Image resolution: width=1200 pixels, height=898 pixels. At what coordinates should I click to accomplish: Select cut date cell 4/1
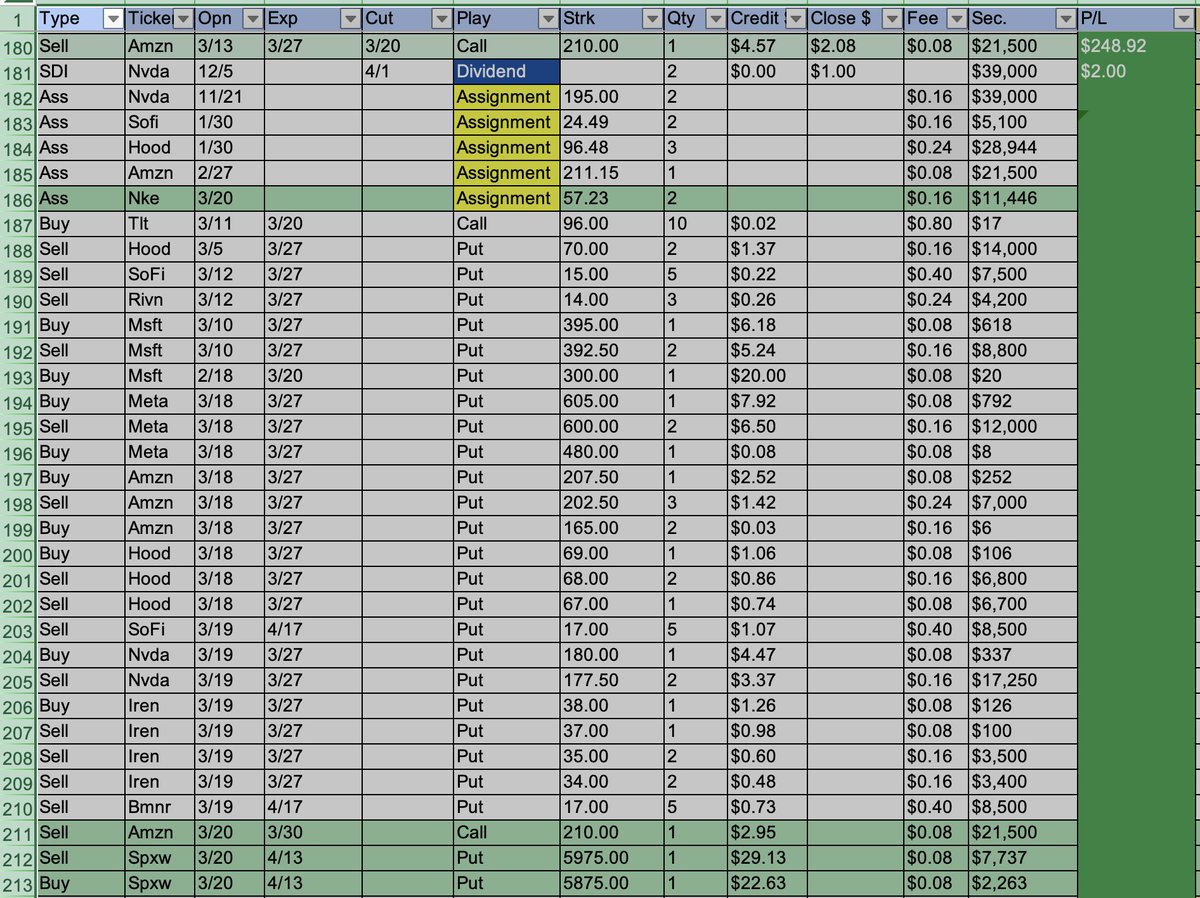click(407, 71)
